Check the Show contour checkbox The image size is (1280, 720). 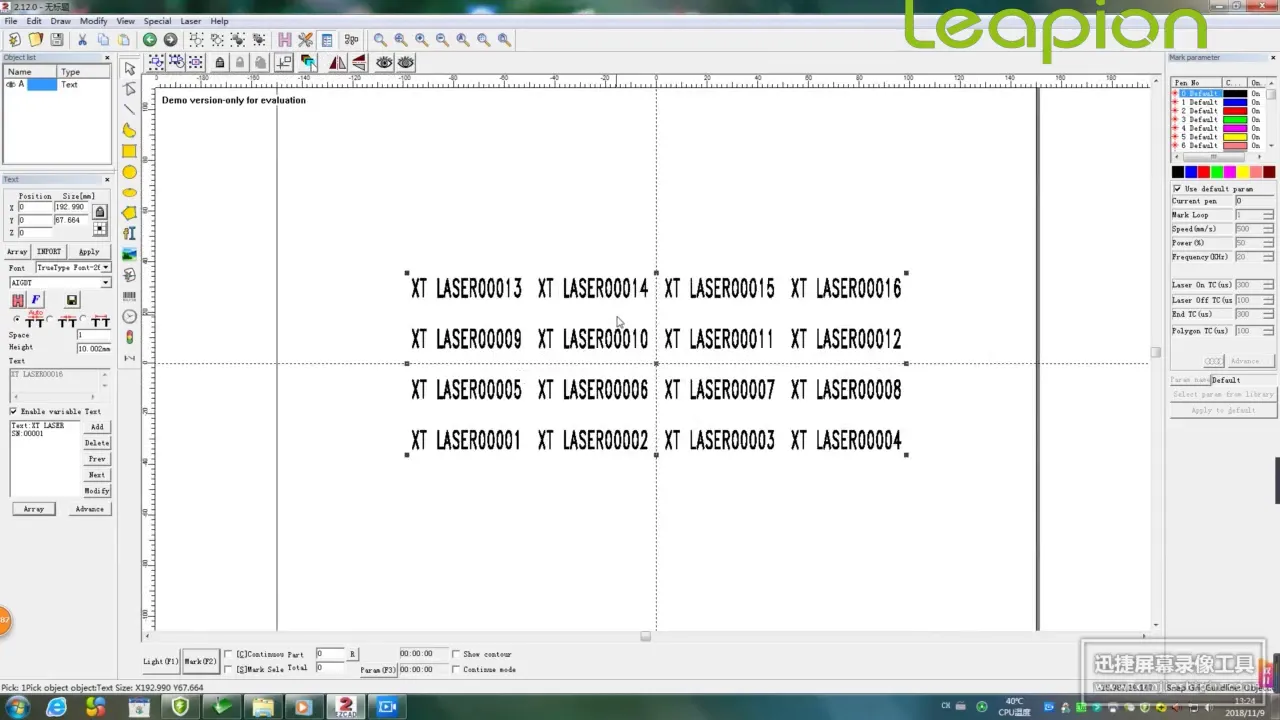click(456, 654)
